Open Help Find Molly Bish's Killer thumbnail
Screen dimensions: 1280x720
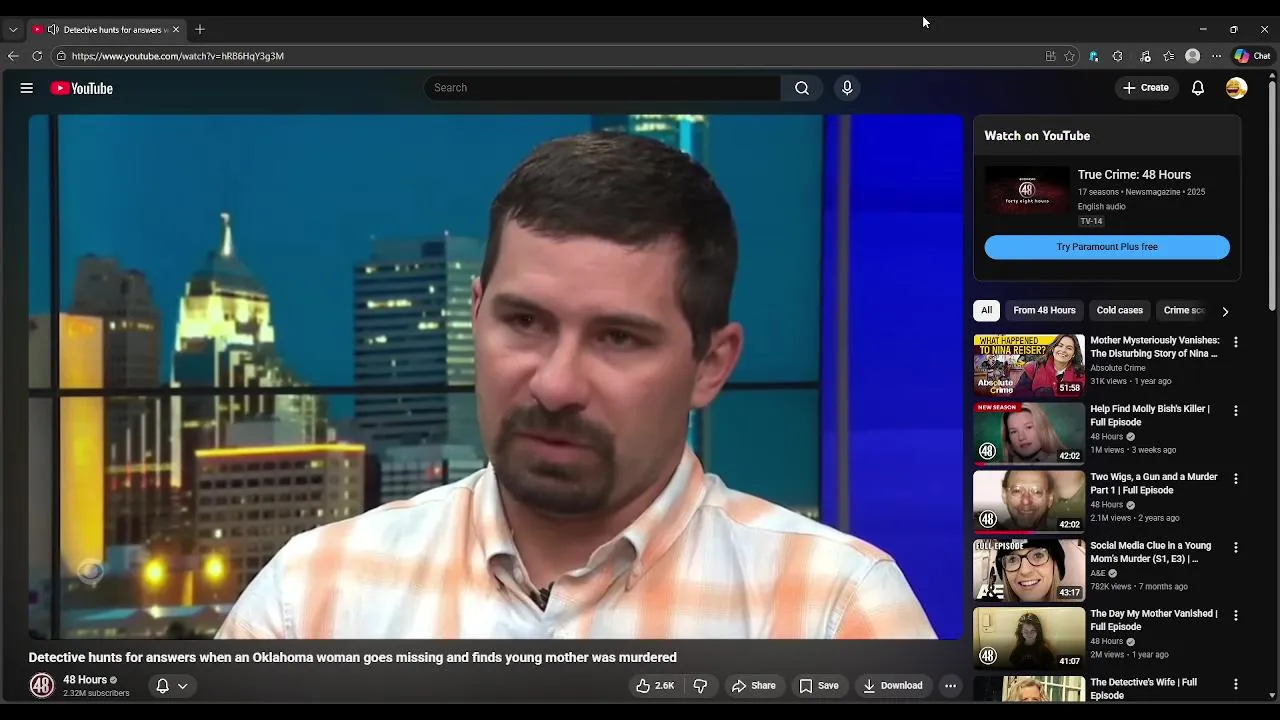tap(1029, 433)
